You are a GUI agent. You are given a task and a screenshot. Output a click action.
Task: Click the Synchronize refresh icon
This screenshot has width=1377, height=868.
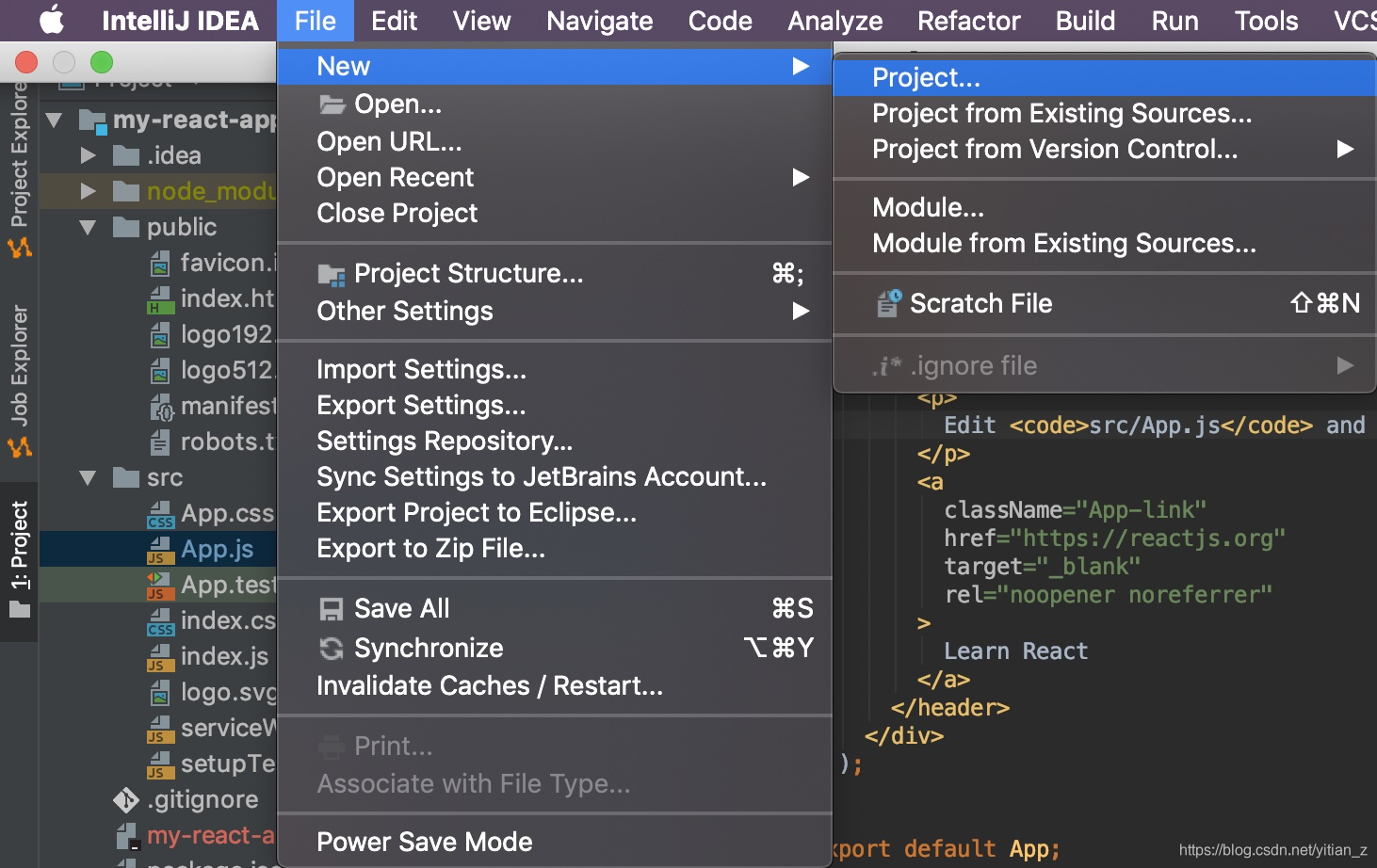332,648
